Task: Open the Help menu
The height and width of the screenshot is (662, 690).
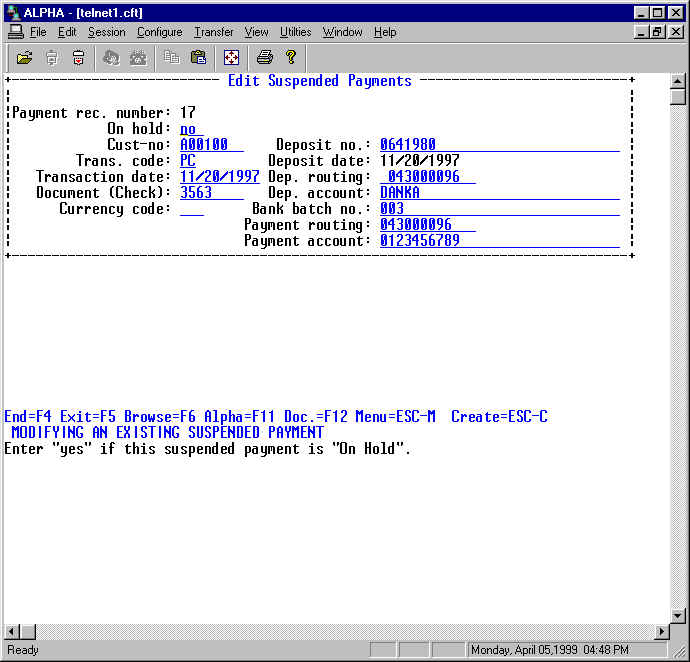Action: (385, 32)
